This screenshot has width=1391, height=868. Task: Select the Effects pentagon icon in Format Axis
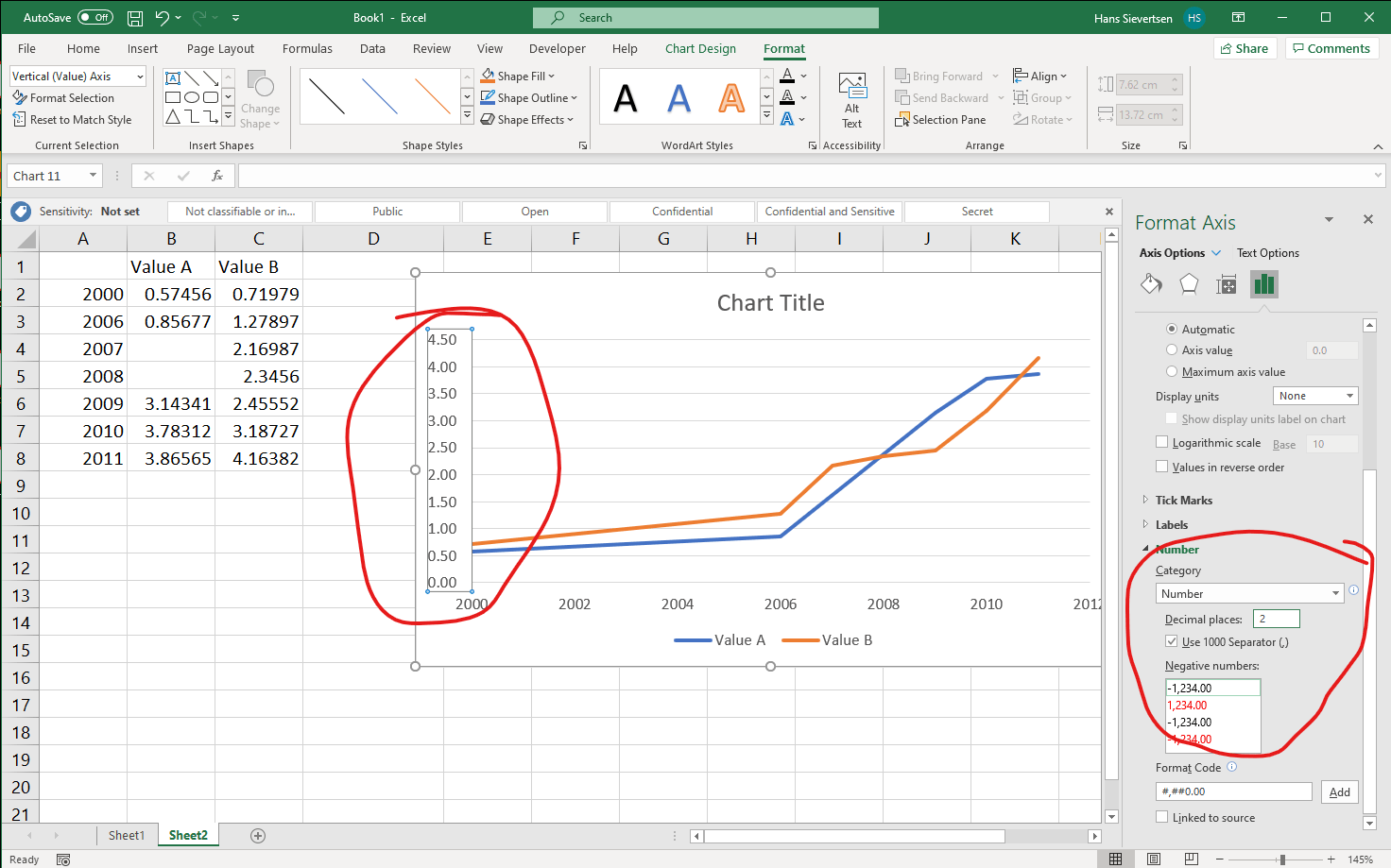pyautogui.click(x=1189, y=283)
